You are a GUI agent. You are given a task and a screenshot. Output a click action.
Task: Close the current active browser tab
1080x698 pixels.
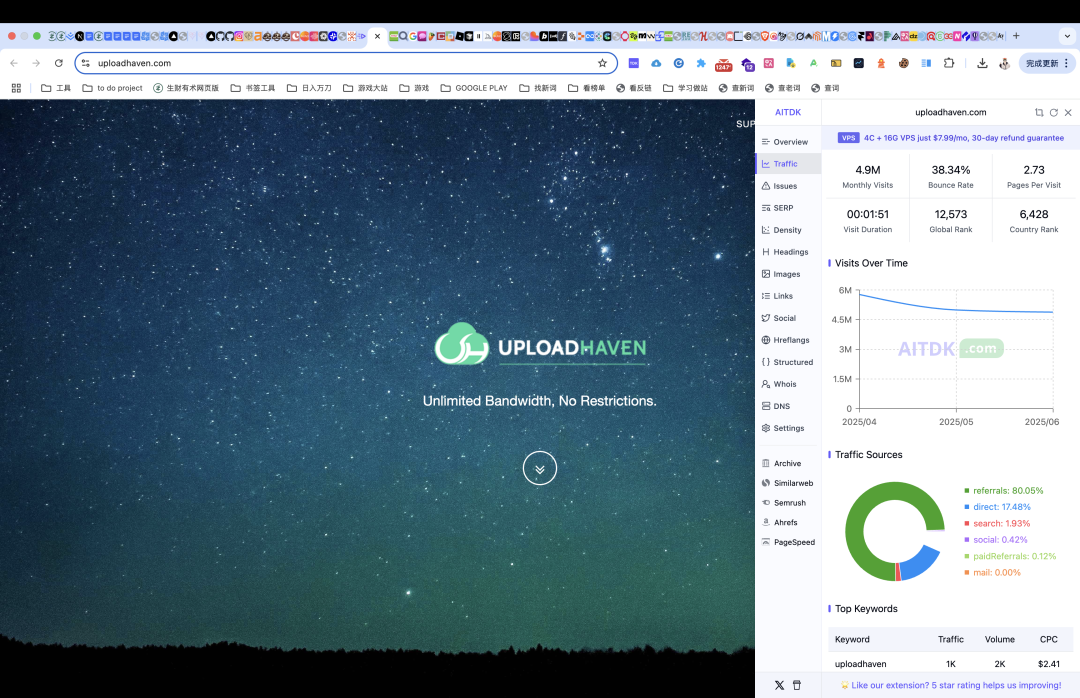pyautogui.click(x=377, y=37)
